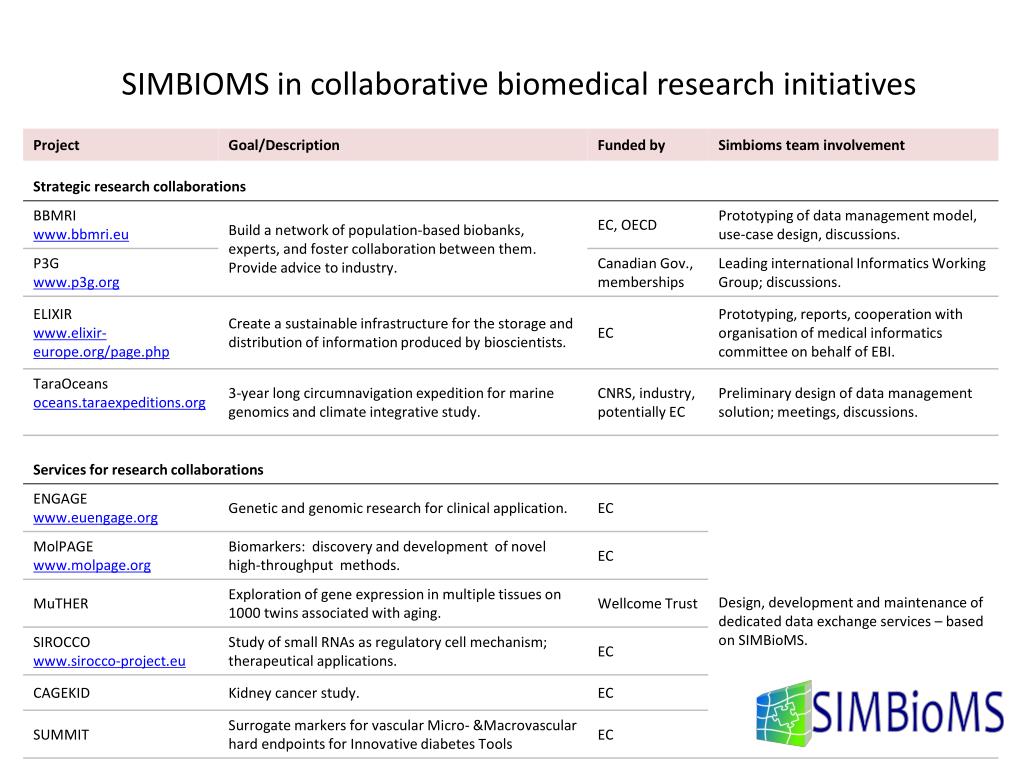This screenshot has height=768, width=1024.
Task: Click 'Canadian Gov., memberships' funding cell
Action: 645,273
